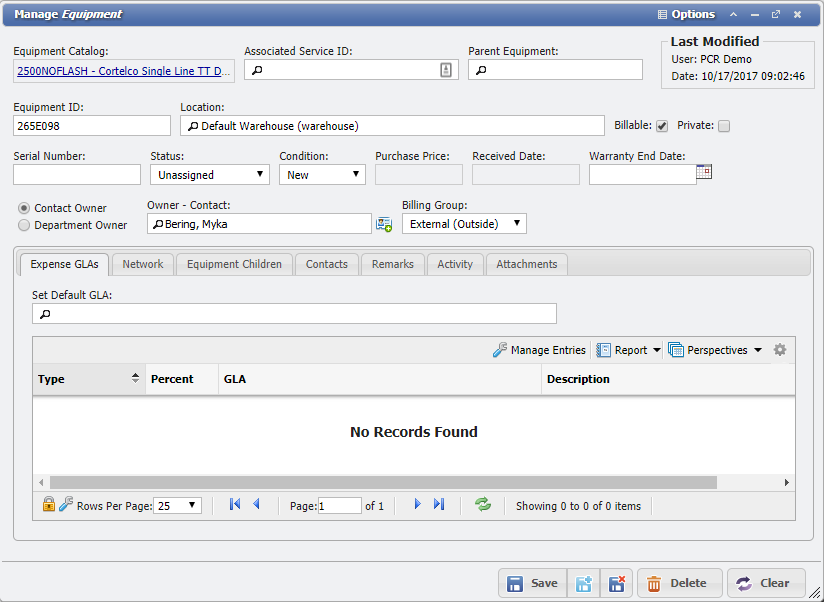
Task: Uncheck the Billable checkbox
Action: 662,126
